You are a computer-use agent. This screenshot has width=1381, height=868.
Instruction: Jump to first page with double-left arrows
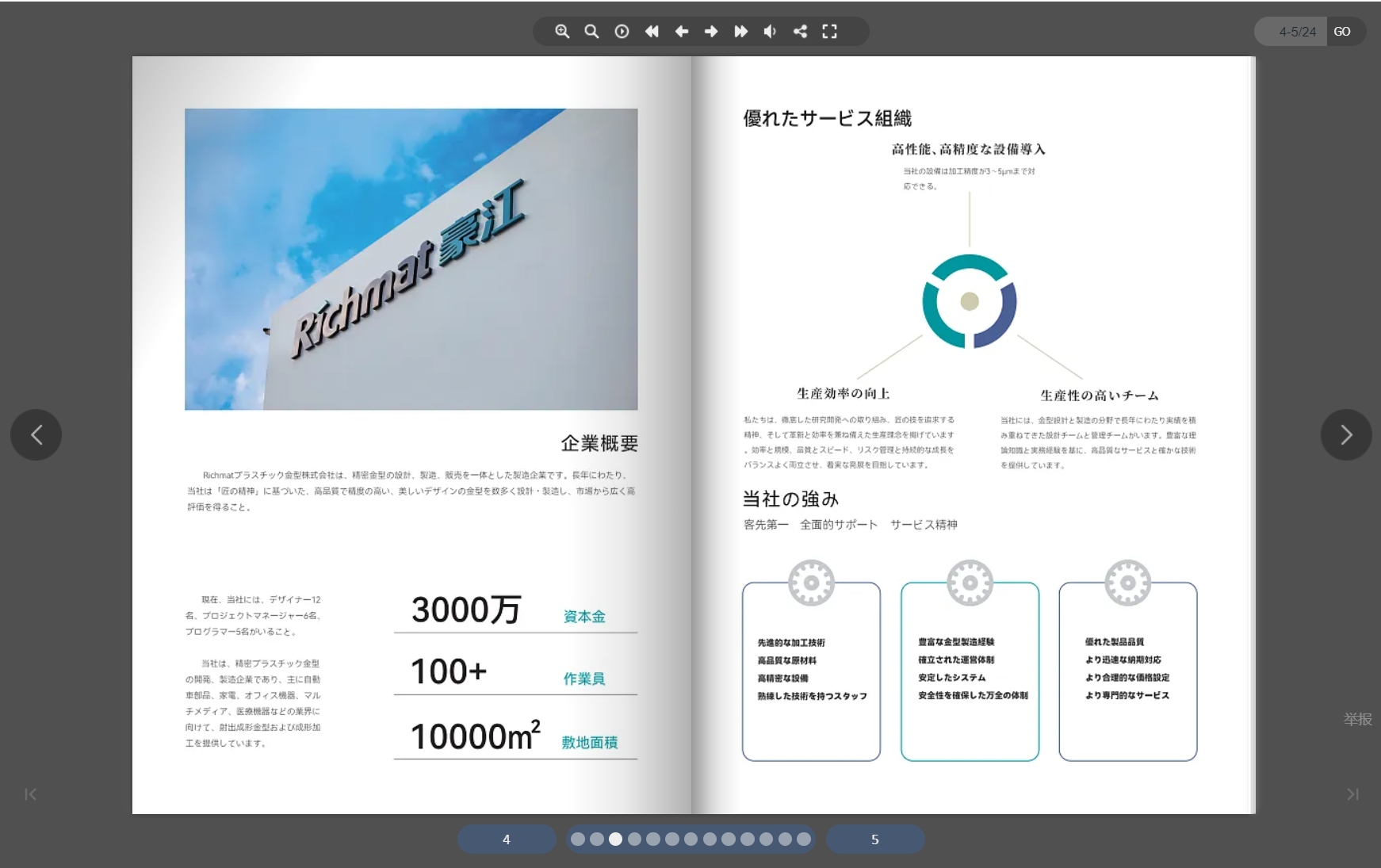point(652,32)
